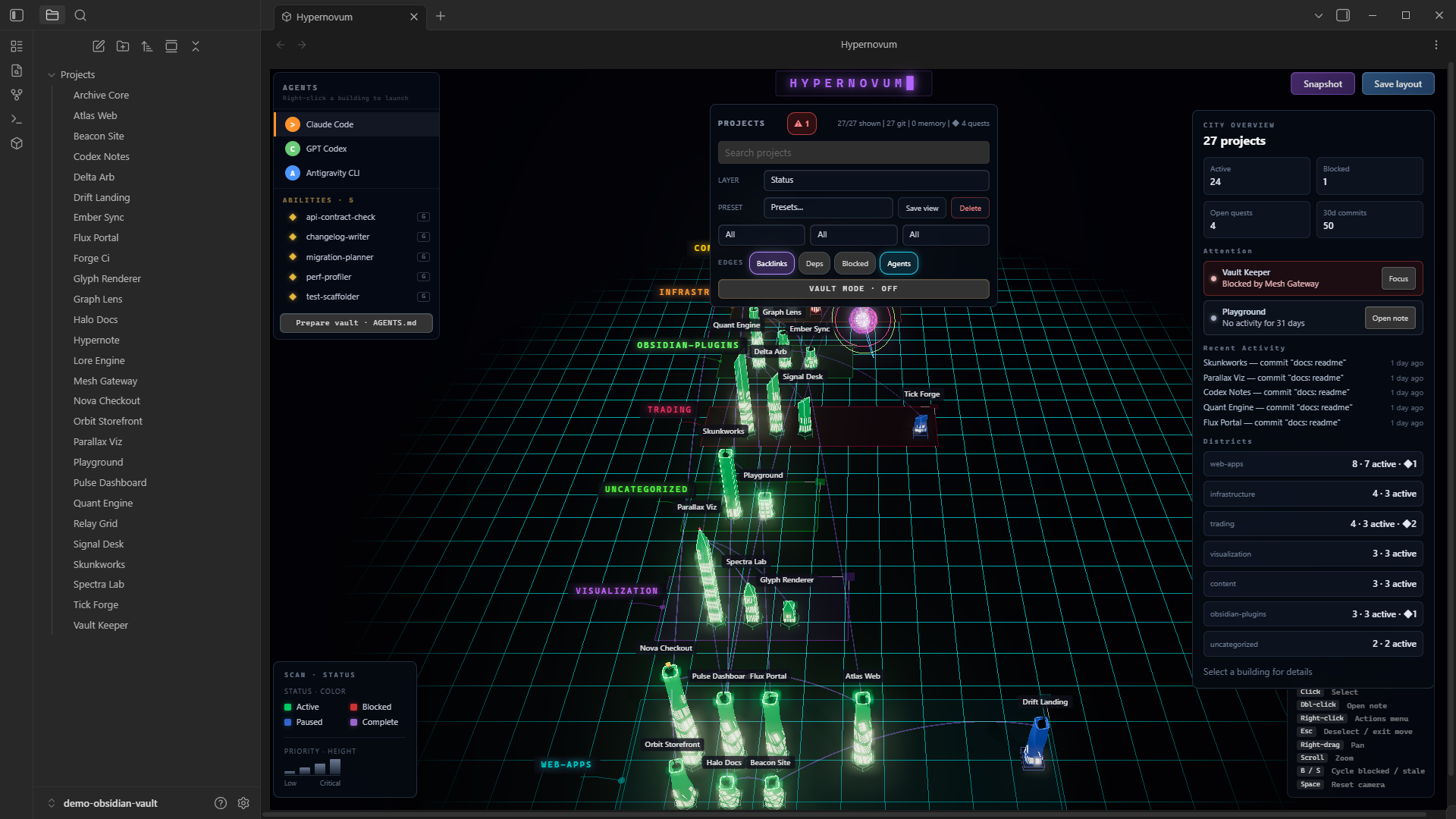Select the api-contract-check ability

(356, 217)
